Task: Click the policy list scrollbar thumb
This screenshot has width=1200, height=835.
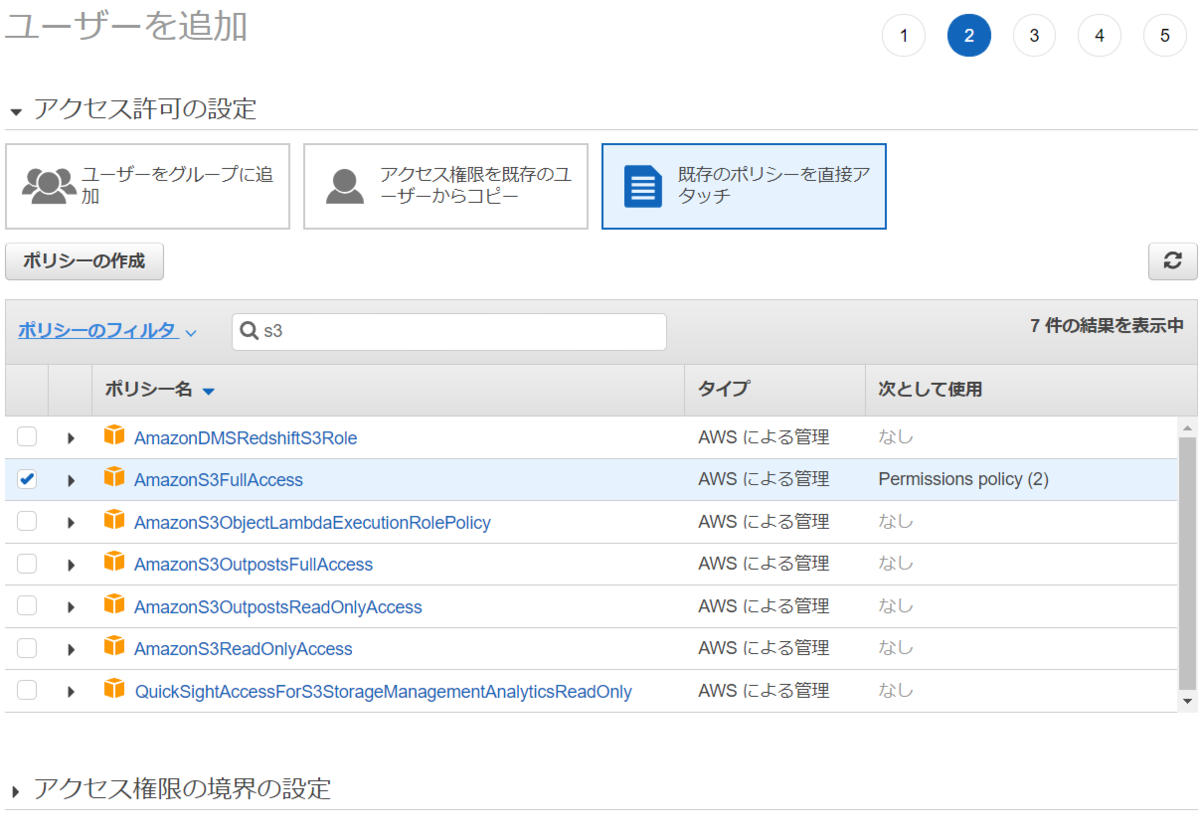Action: pyautogui.click(x=1187, y=563)
